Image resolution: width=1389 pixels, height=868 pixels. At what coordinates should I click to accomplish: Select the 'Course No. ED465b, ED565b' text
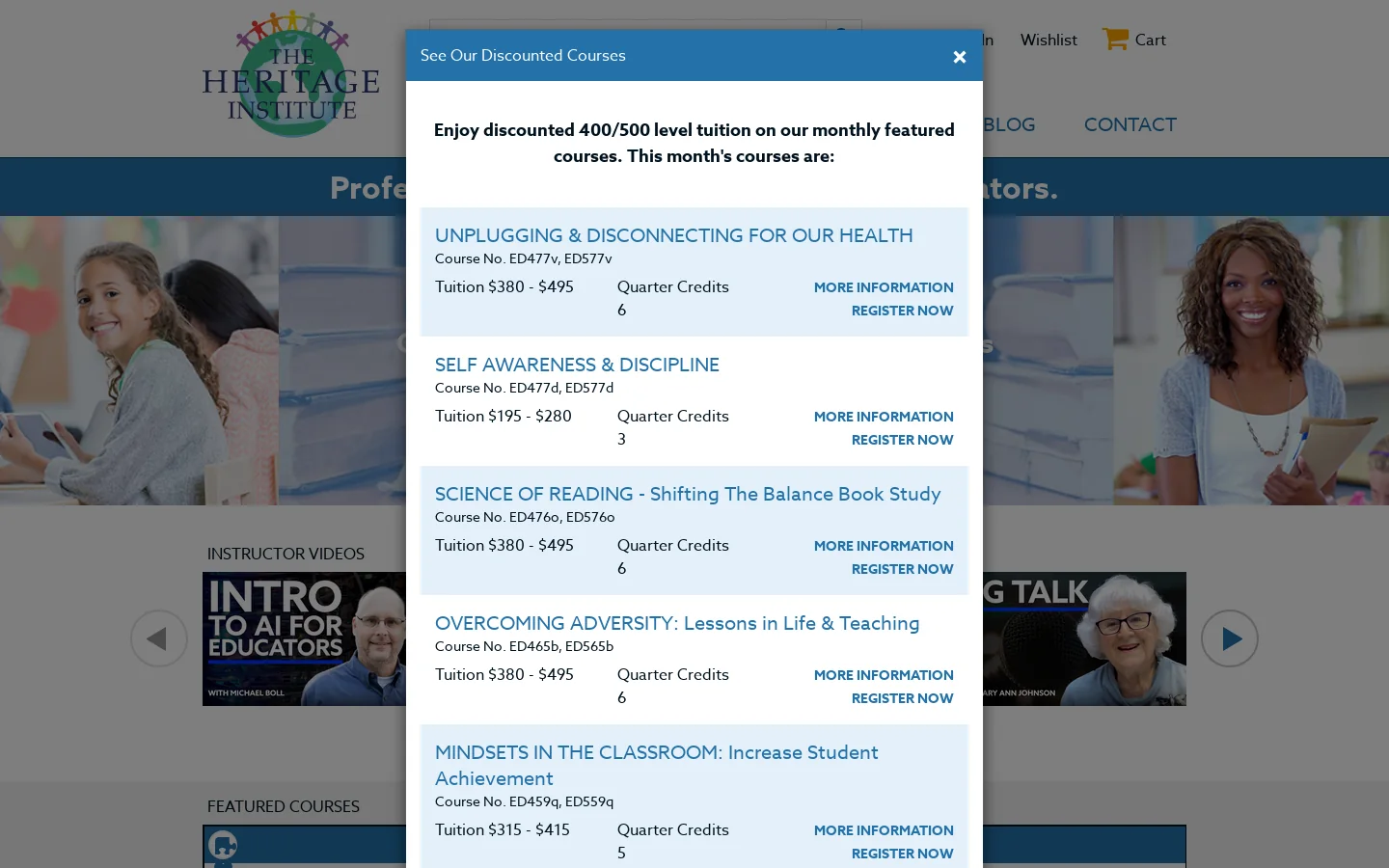(524, 646)
